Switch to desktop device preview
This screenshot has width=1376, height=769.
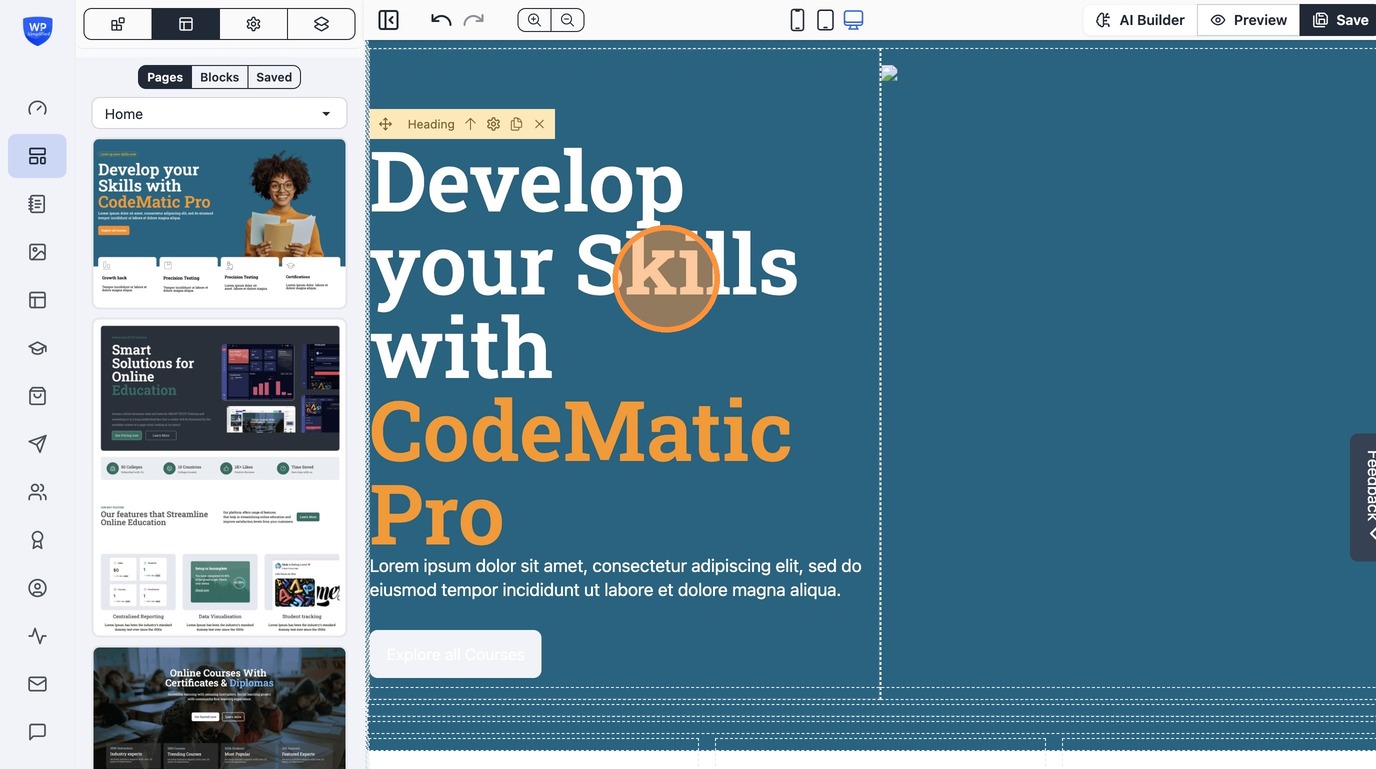point(853,20)
